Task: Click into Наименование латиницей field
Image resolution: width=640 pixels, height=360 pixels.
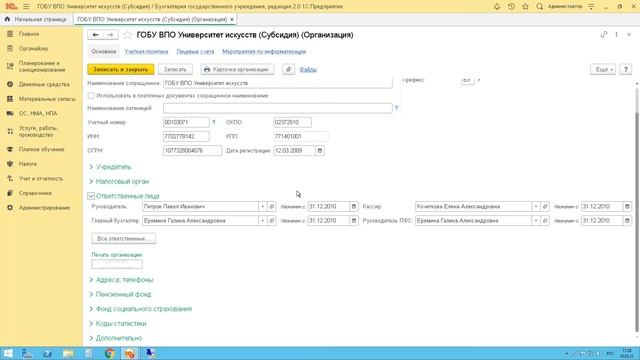Action: tap(278, 108)
